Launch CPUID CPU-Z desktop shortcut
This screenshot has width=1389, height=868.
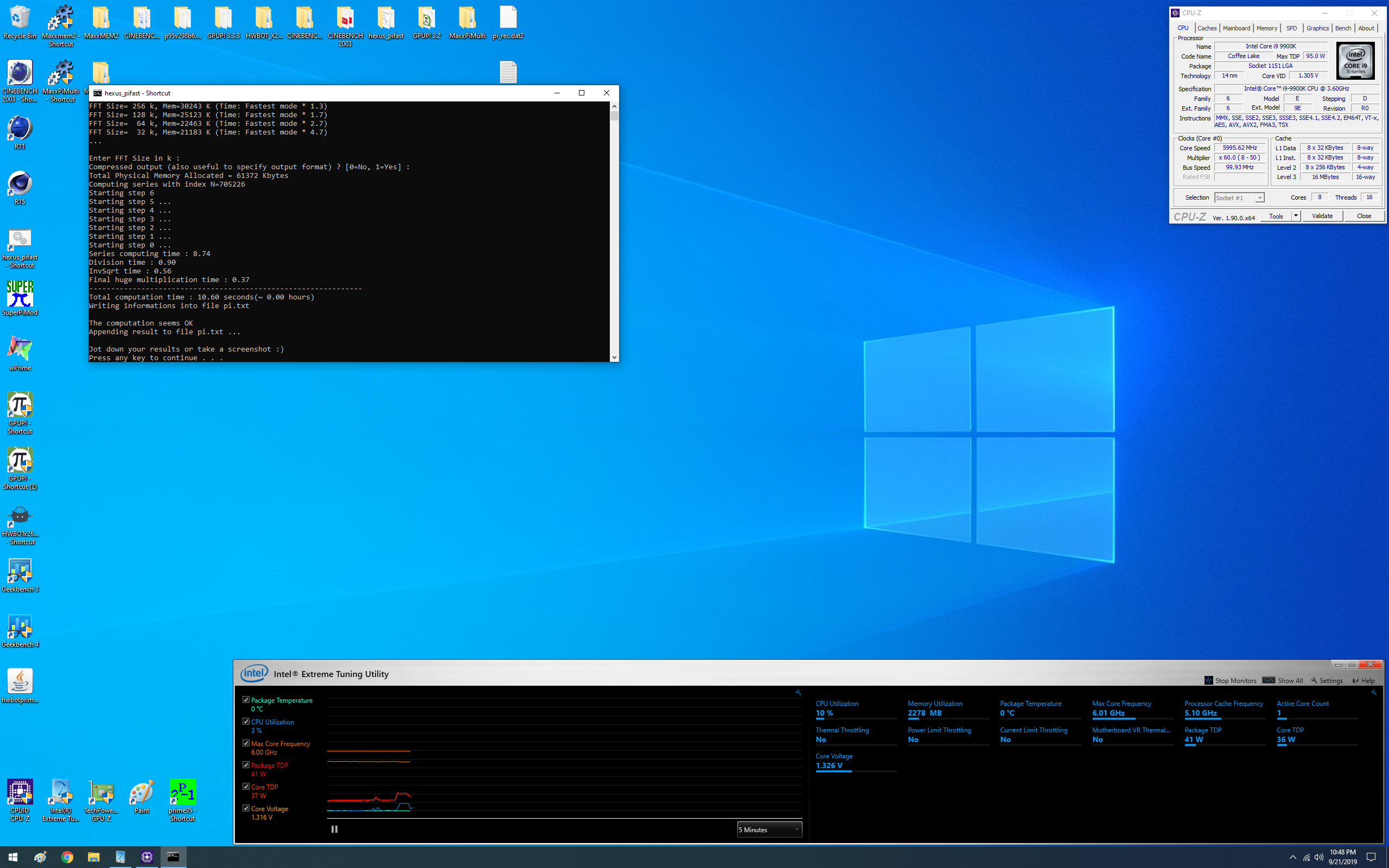click(x=20, y=800)
